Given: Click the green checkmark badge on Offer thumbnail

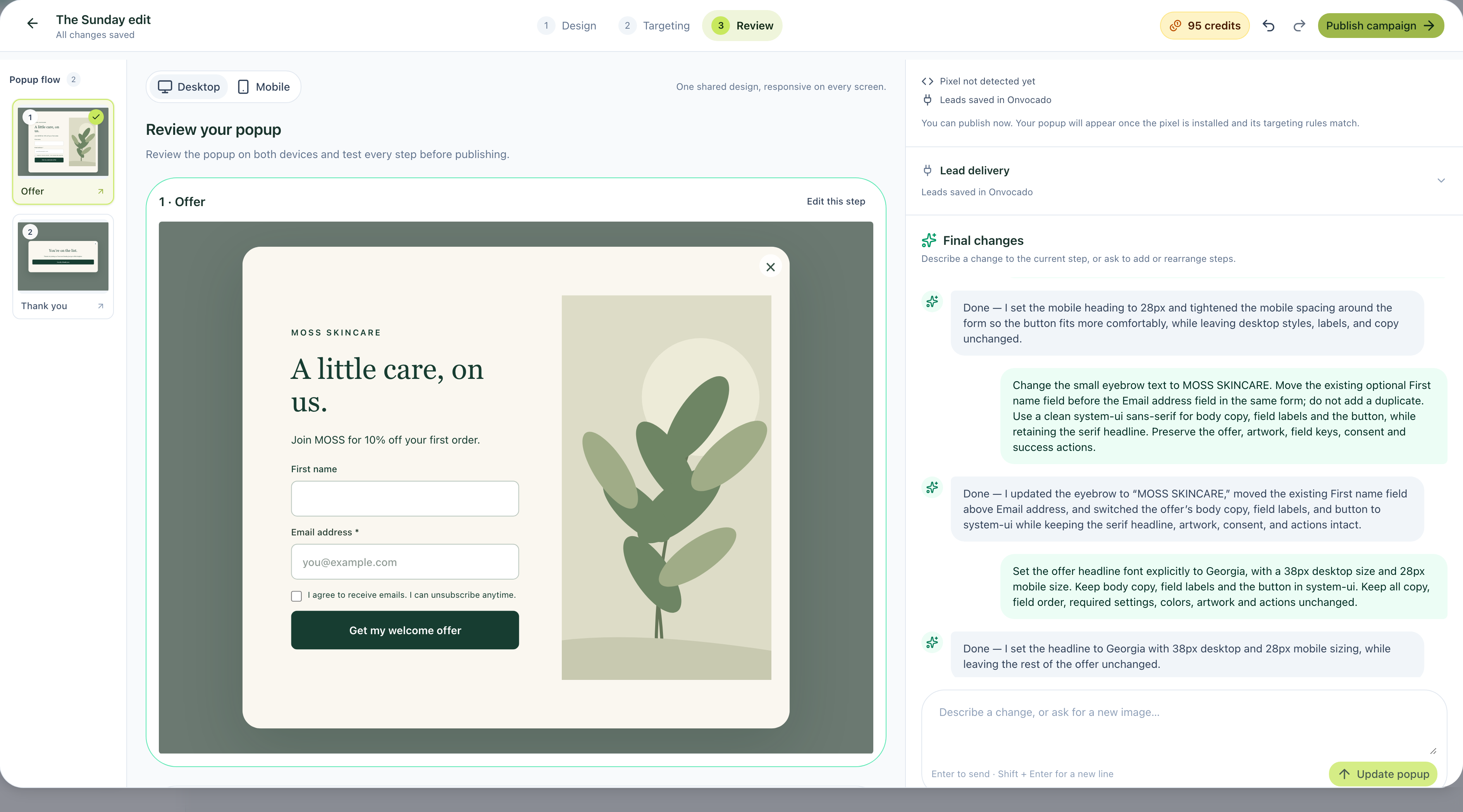Looking at the screenshot, I should (96, 117).
